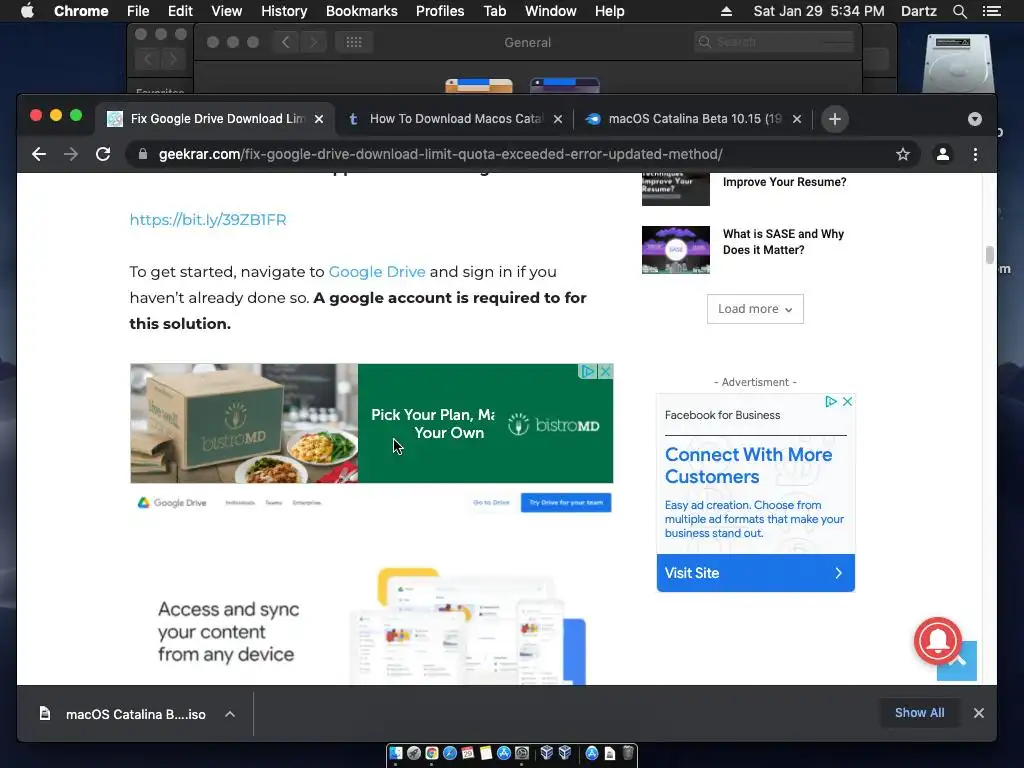Close the Fix Google Drive Download Limit tab
The width and height of the screenshot is (1024, 768).
319,119
